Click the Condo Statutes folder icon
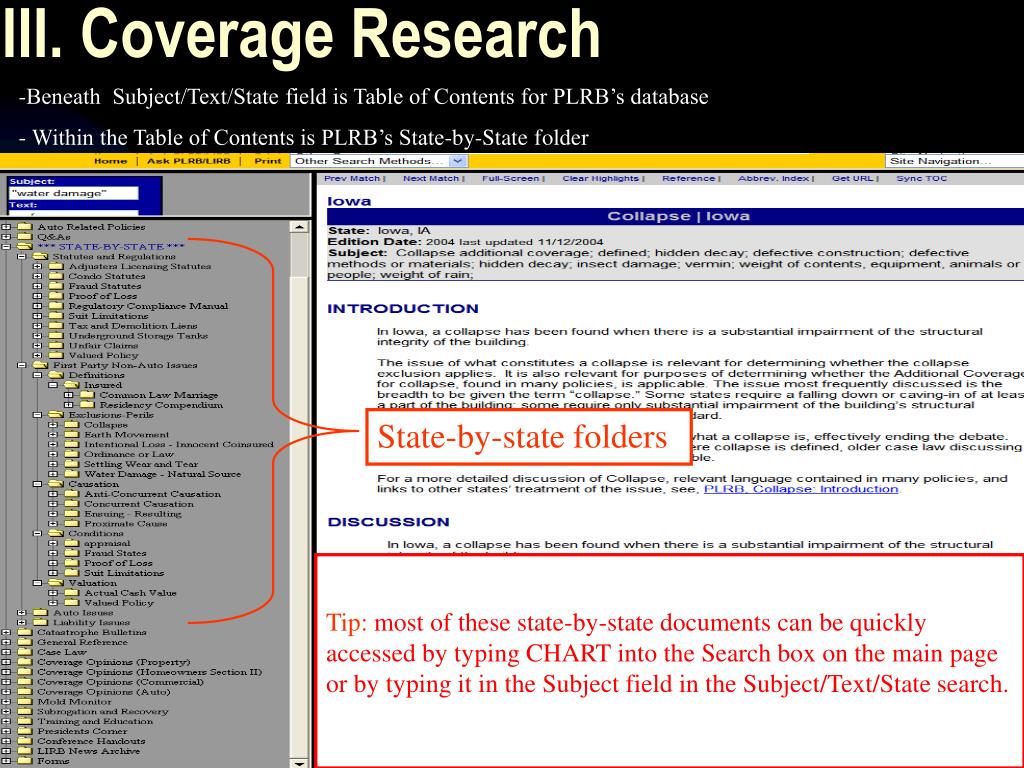1024x768 pixels. coord(56,276)
